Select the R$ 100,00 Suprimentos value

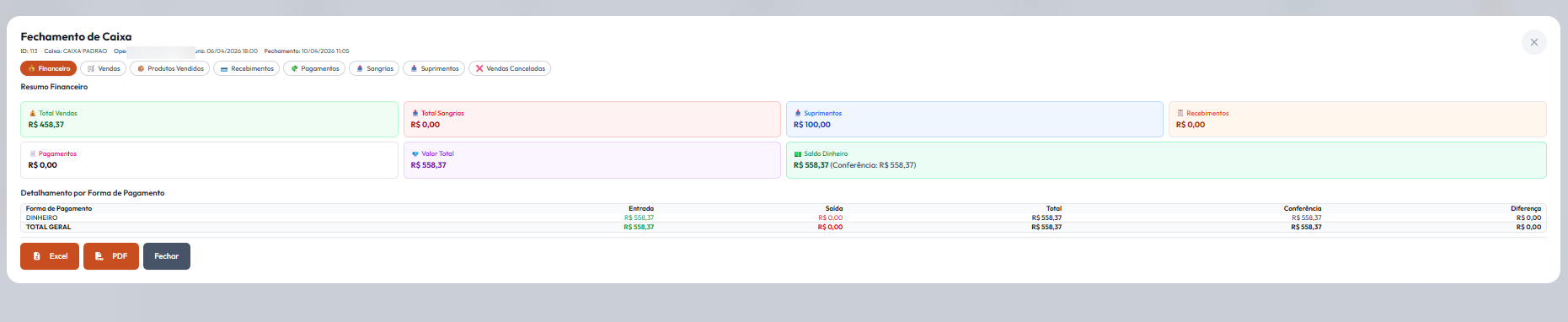pyautogui.click(x=812, y=125)
